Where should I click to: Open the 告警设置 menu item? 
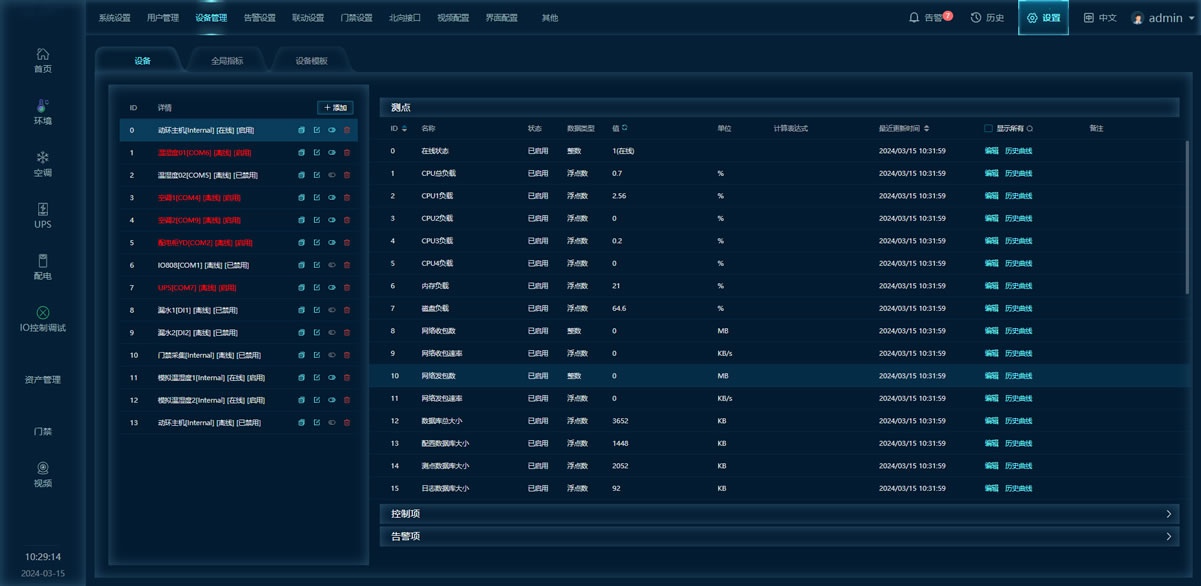pos(259,18)
